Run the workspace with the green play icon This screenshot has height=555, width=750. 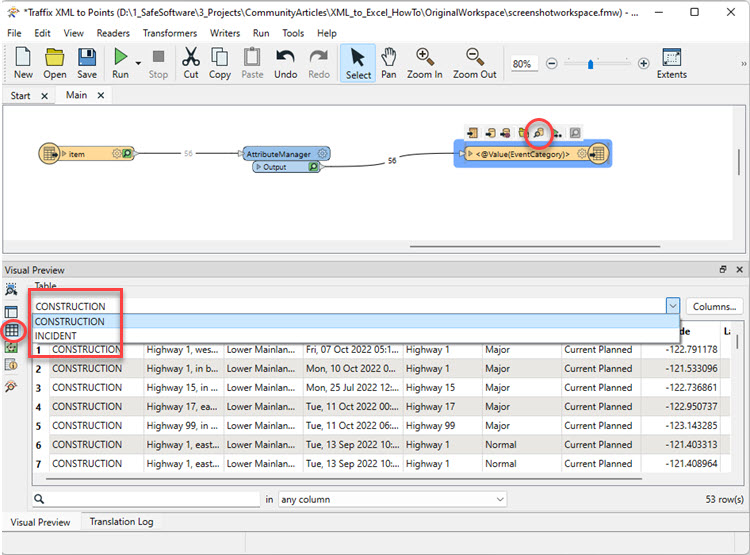pos(120,63)
